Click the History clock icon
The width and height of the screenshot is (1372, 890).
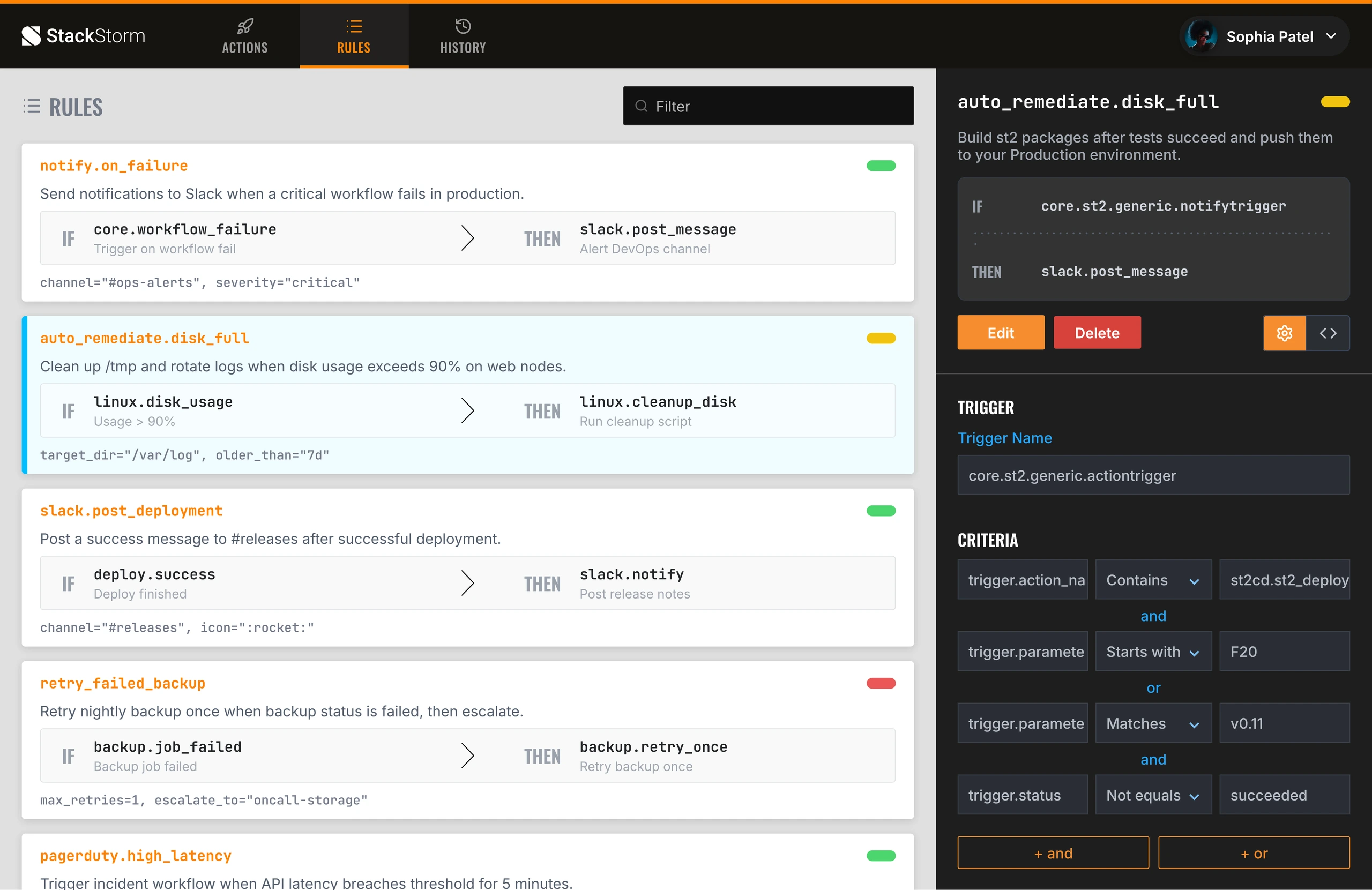pyautogui.click(x=463, y=26)
